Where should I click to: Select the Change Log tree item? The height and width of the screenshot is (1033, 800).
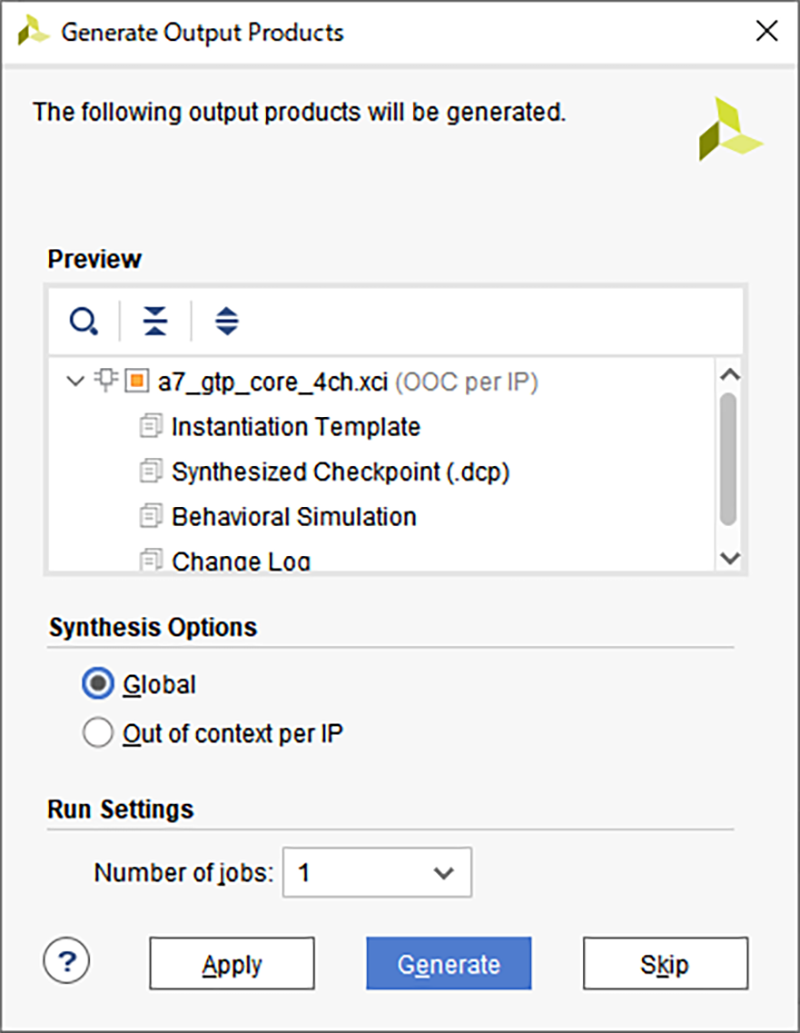(241, 561)
